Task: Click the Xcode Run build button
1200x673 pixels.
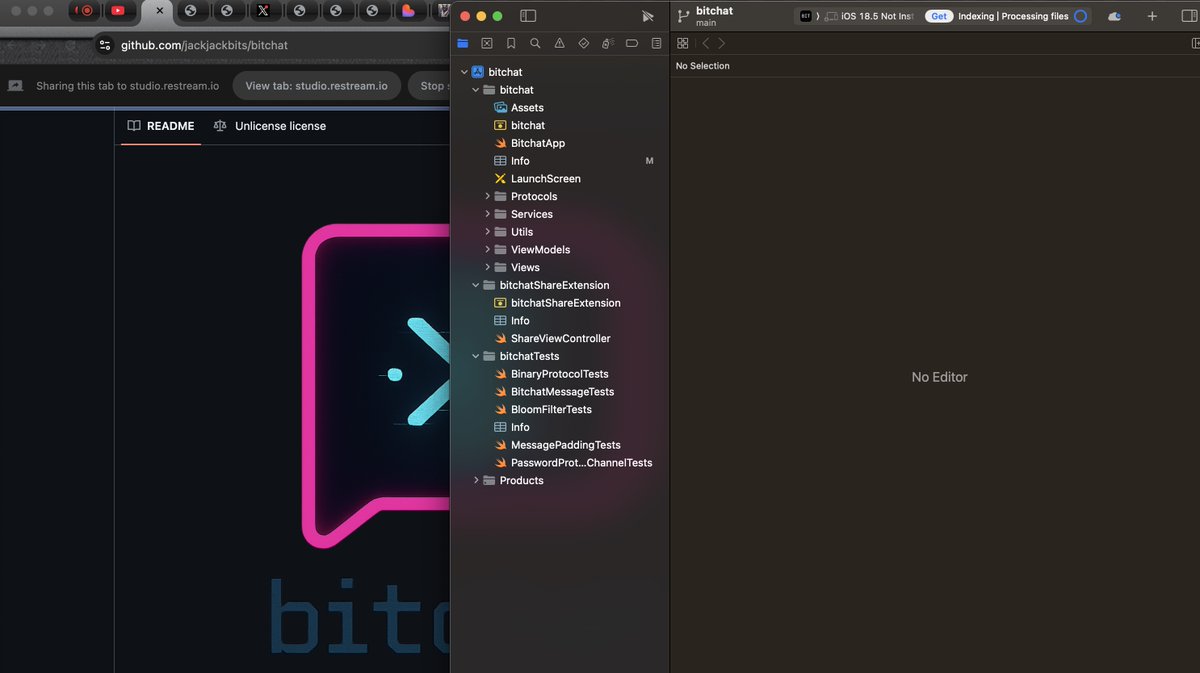Action: coord(648,16)
